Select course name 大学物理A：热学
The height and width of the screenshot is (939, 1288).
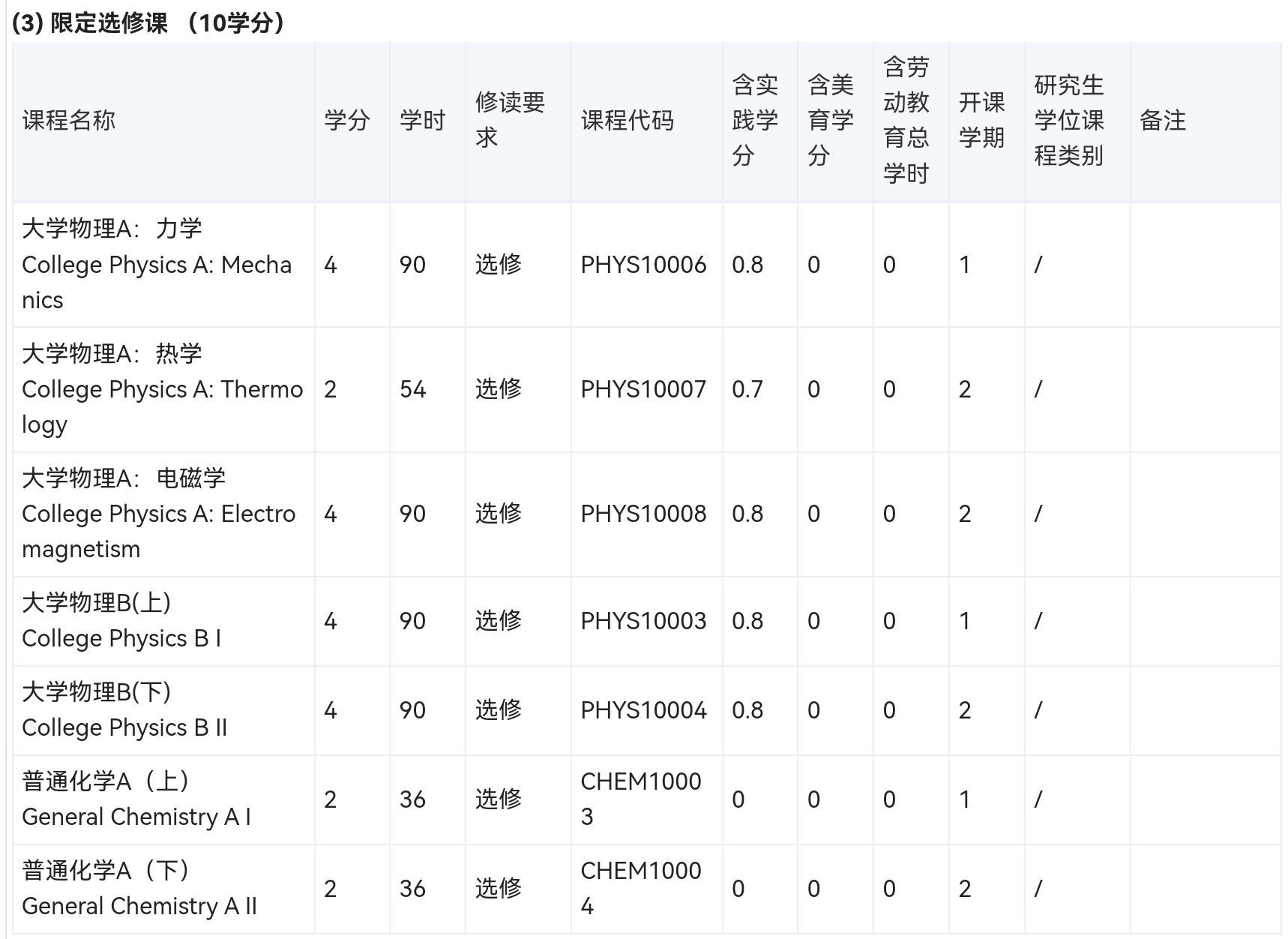[112, 352]
